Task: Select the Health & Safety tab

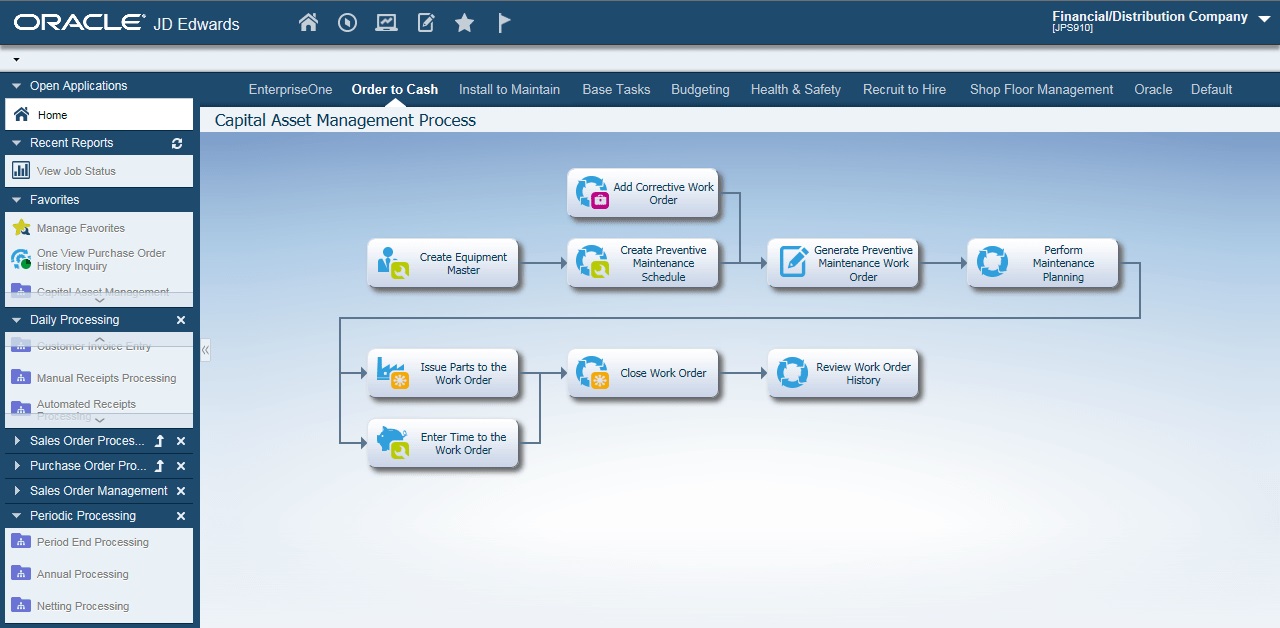Action: 796,89
